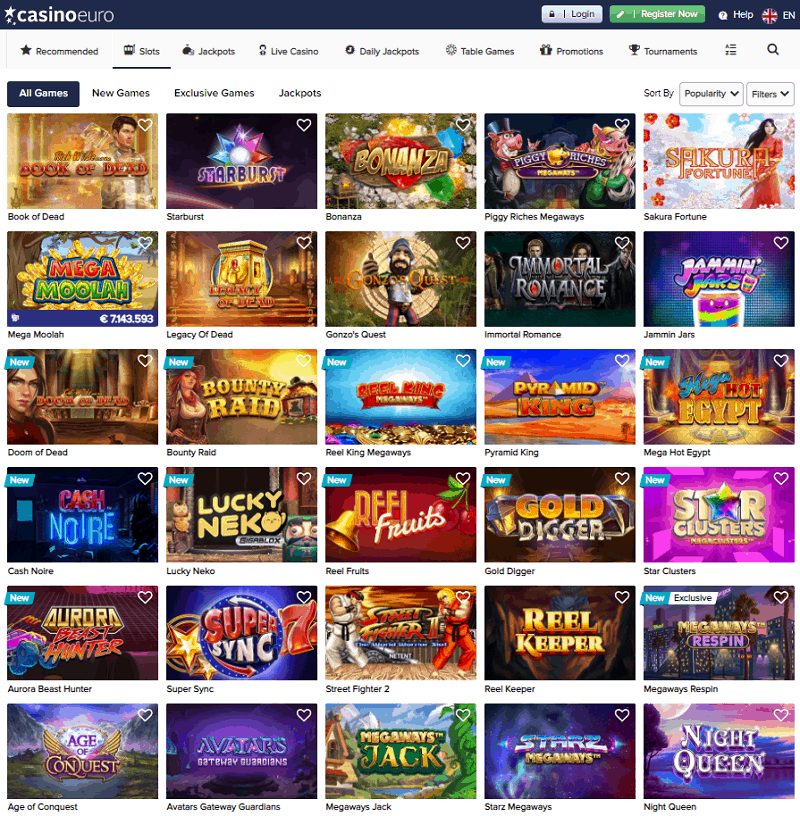The width and height of the screenshot is (800, 816).
Task: Click the list view menu icon
Action: point(731,49)
